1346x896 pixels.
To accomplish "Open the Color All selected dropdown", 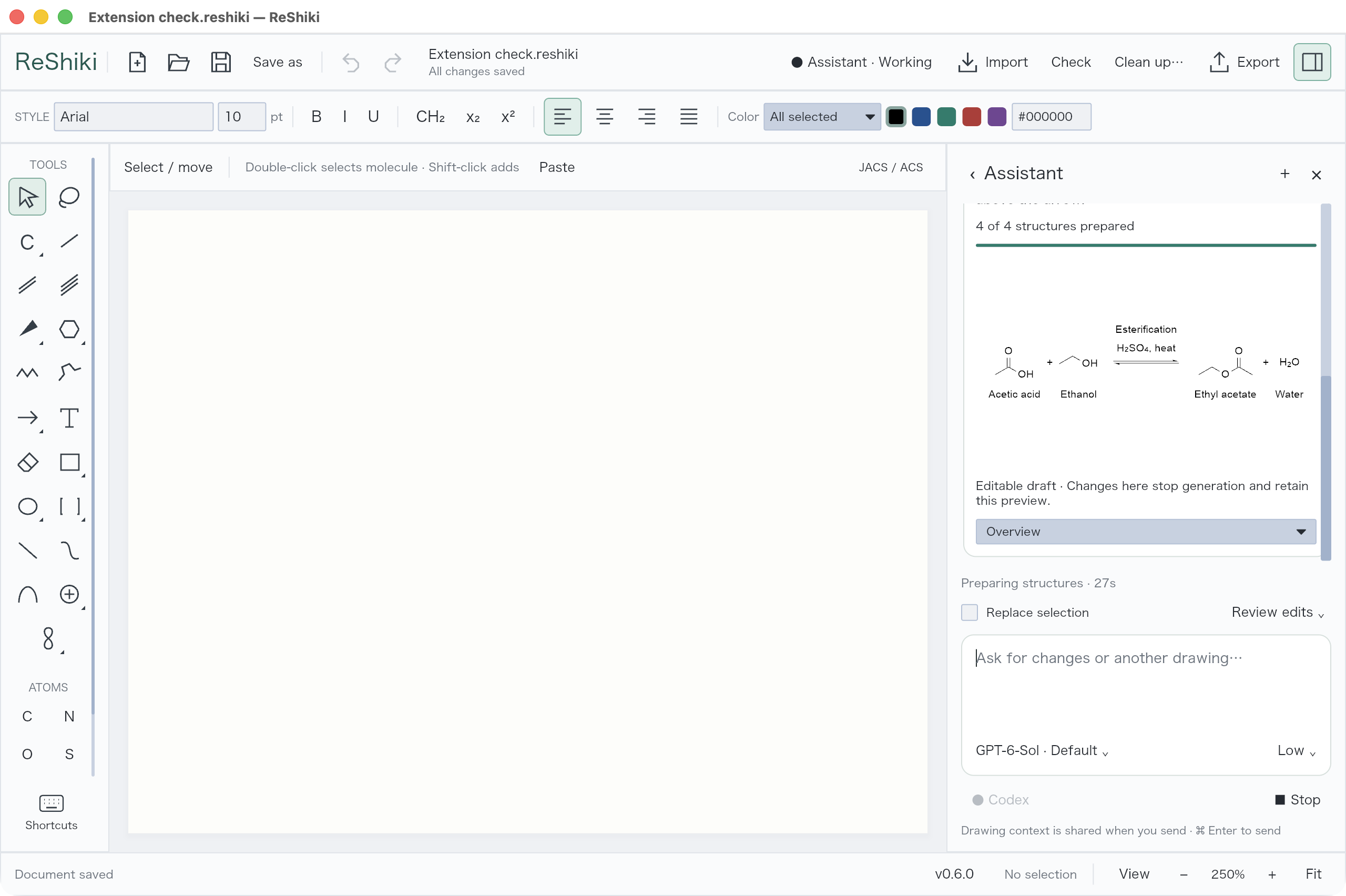I will 822,117.
